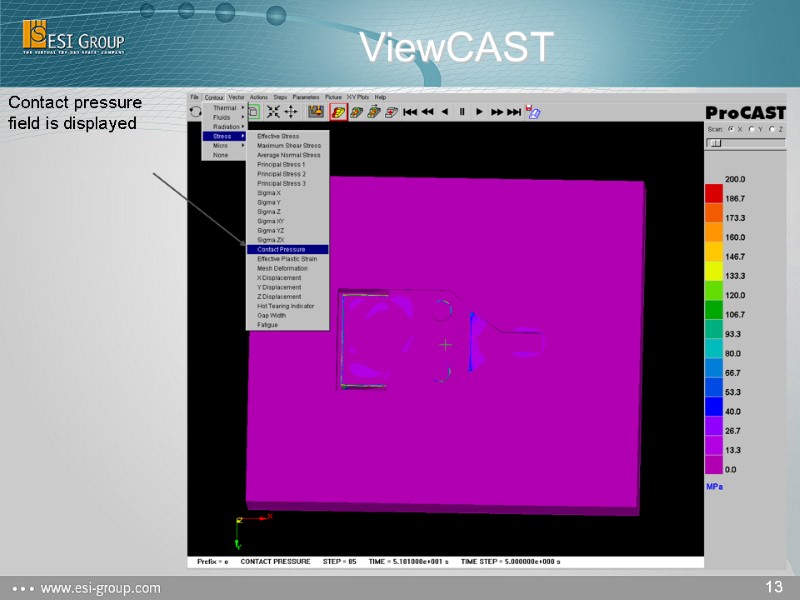Select the pan four-arrow icon
The image size is (800, 600).
tap(291, 112)
